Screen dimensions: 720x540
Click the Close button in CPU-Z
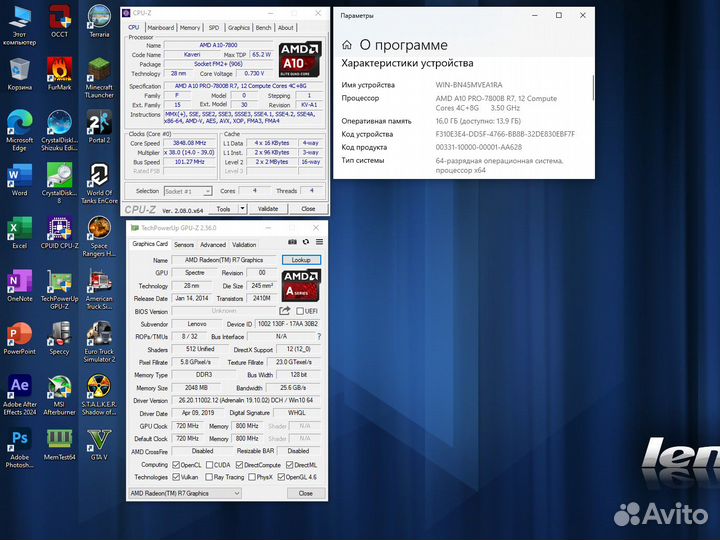(308, 209)
